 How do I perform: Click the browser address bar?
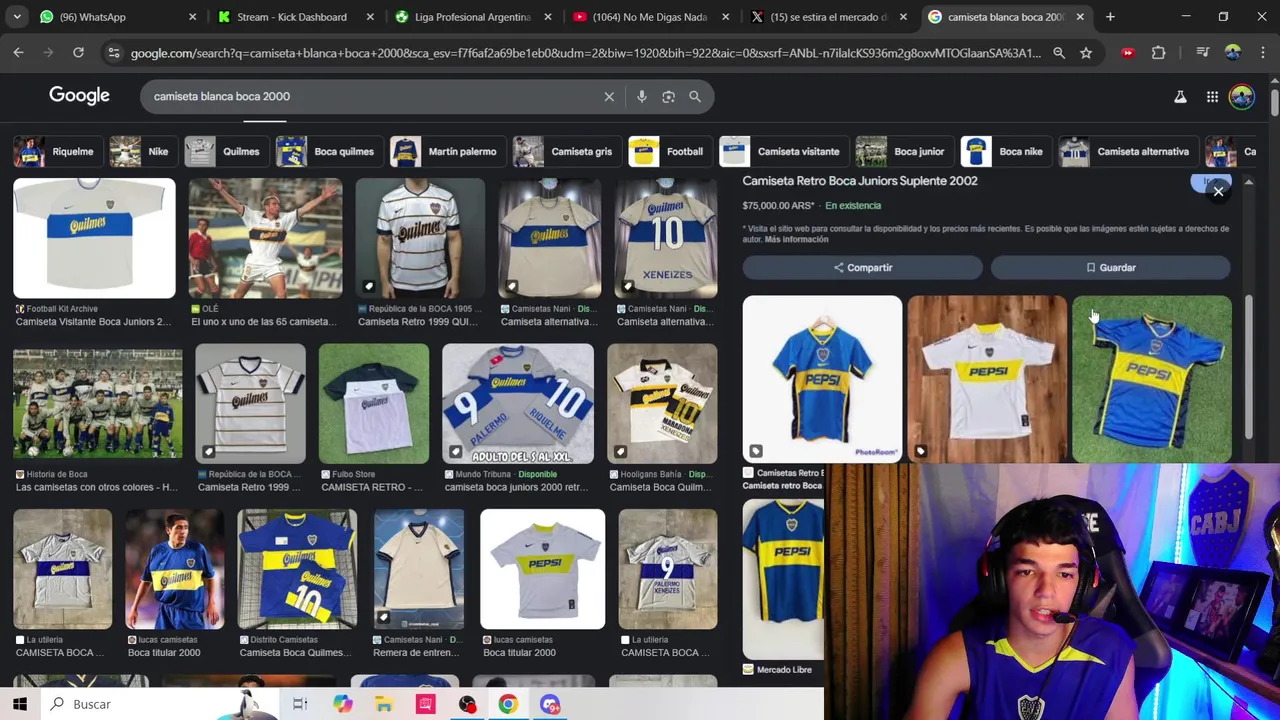(x=585, y=53)
